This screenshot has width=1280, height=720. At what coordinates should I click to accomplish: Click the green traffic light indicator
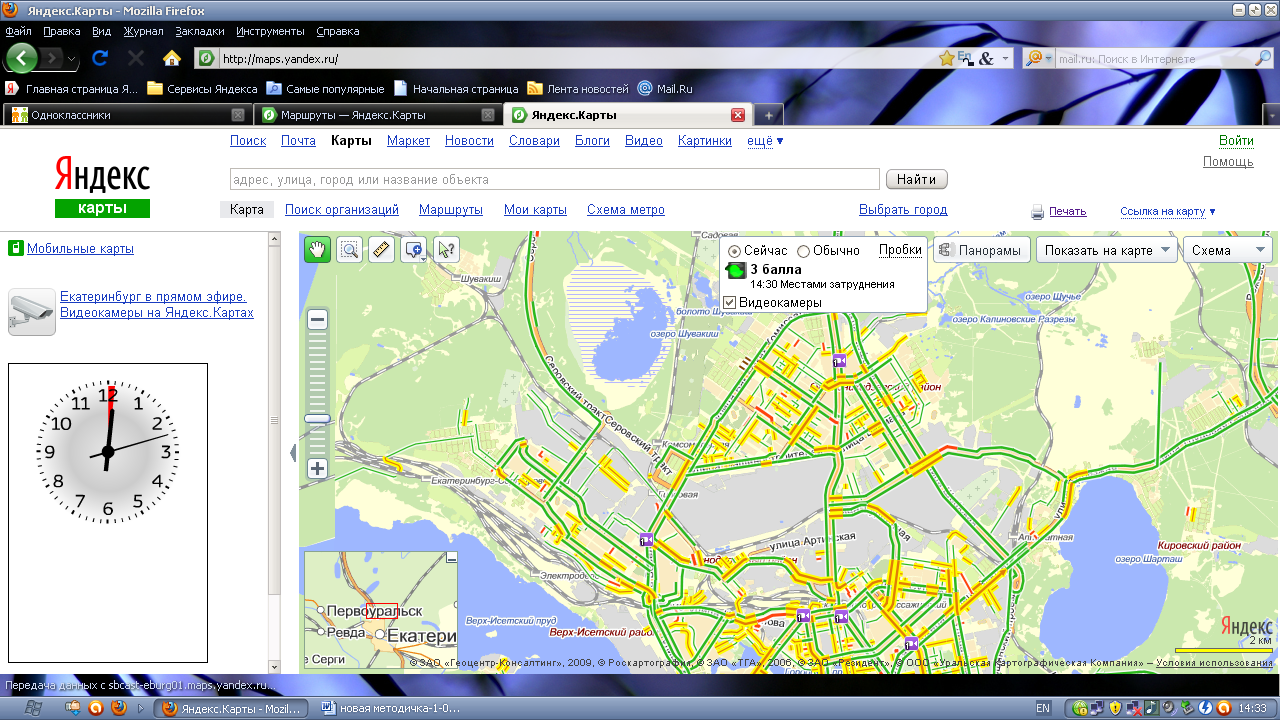[x=736, y=272]
